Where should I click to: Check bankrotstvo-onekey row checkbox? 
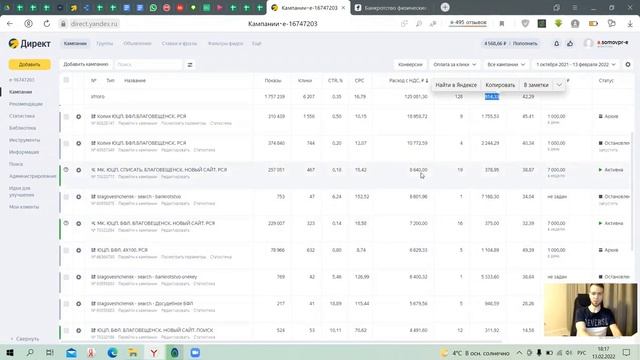[x=66, y=277]
